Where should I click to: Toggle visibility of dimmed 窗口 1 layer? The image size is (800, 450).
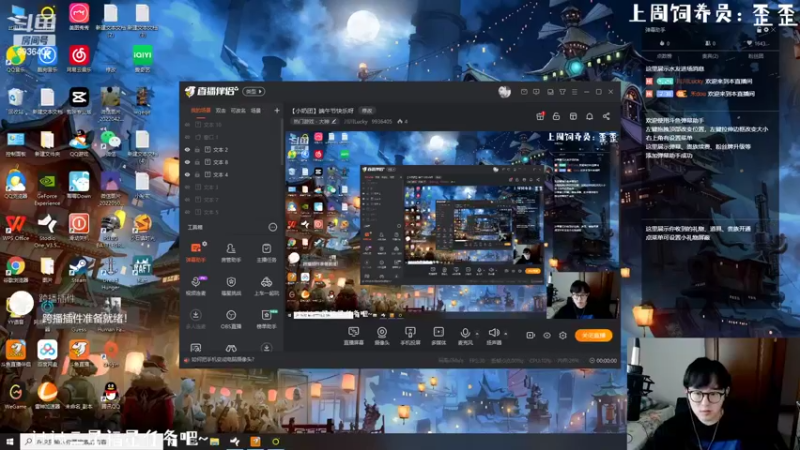[x=187, y=137]
